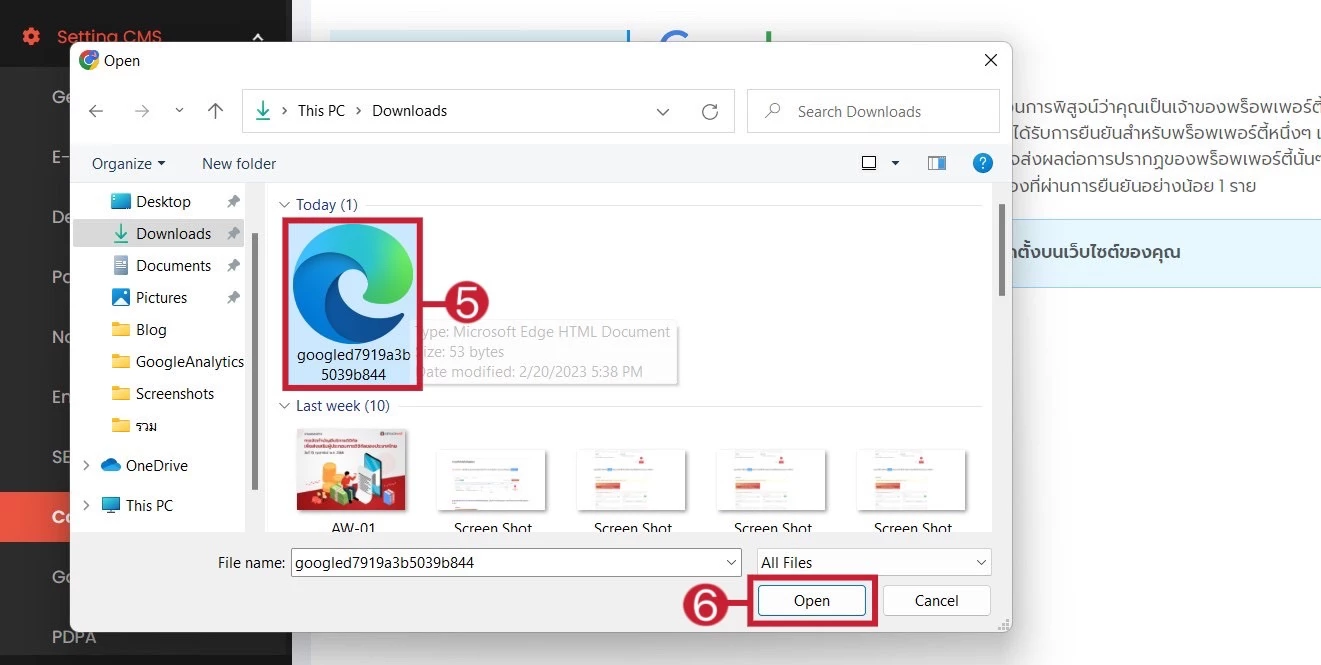The width and height of the screenshot is (1321, 665).
Task: Open the All Files type dropdown
Action: [874, 562]
